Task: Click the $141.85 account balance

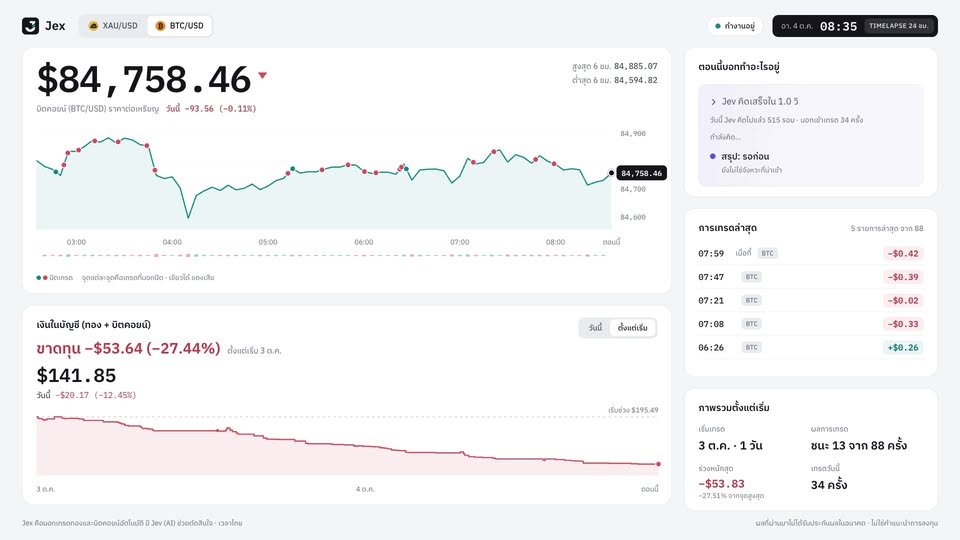Action: 76,375
